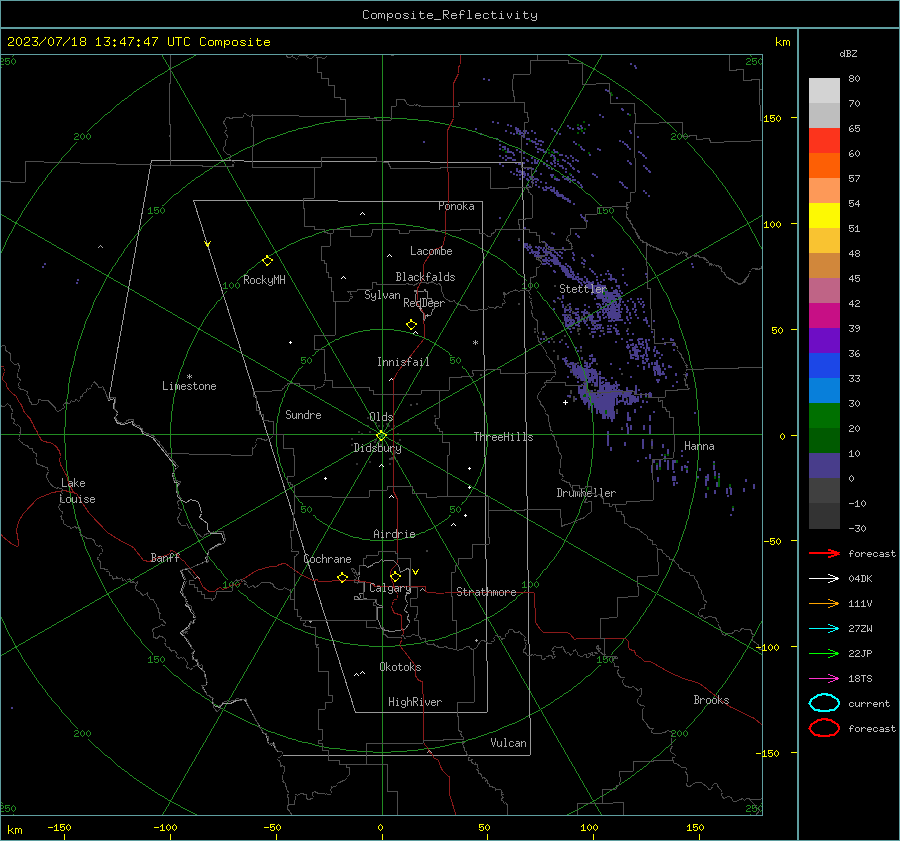Click the cyan 'current' ellipse in legend
The height and width of the screenshot is (841, 900).
pos(824,703)
